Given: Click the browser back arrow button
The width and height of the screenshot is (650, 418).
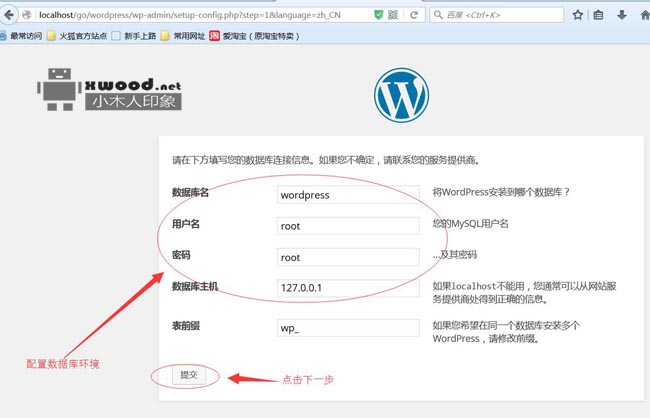Looking at the screenshot, I should click(8, 15).
